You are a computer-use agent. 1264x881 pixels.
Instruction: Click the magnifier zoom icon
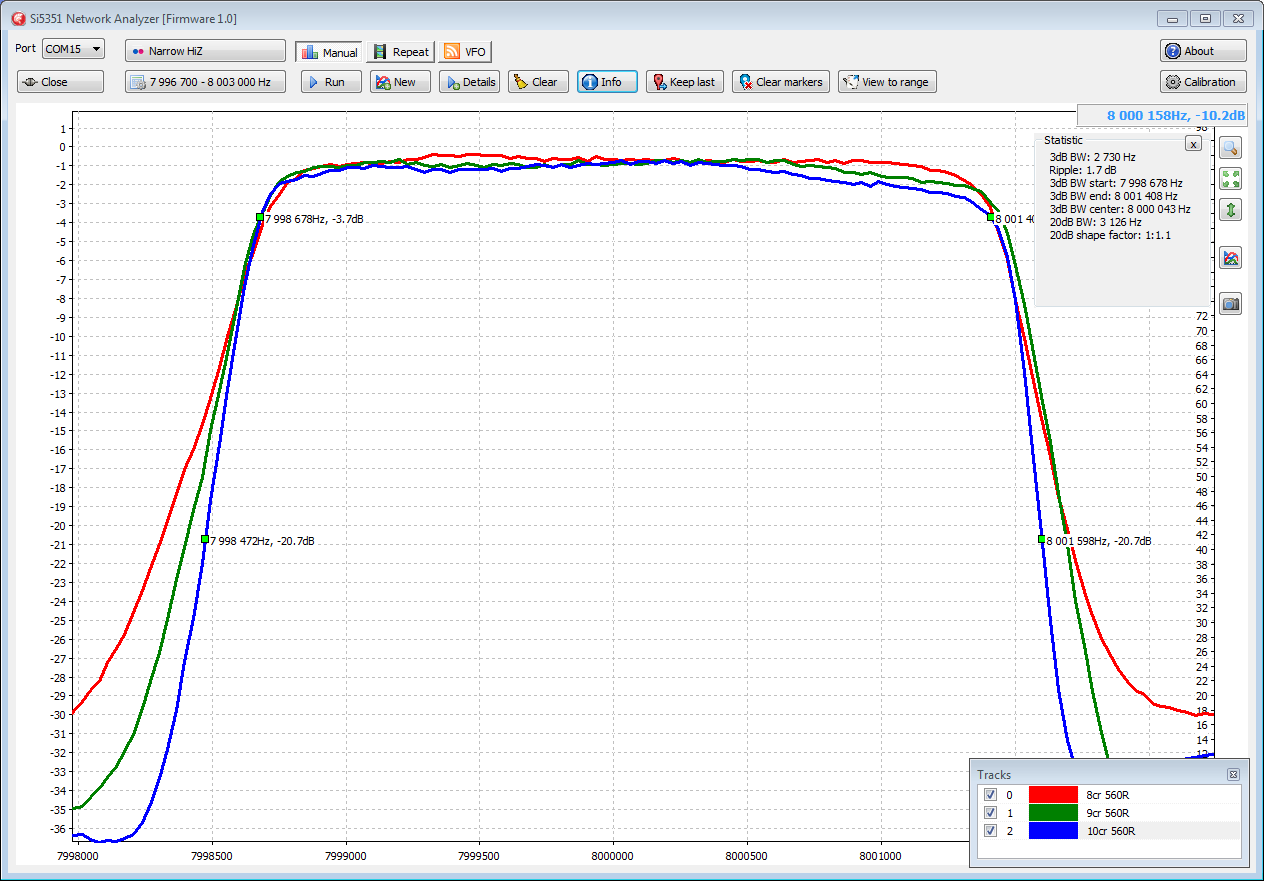(1231, 148)
